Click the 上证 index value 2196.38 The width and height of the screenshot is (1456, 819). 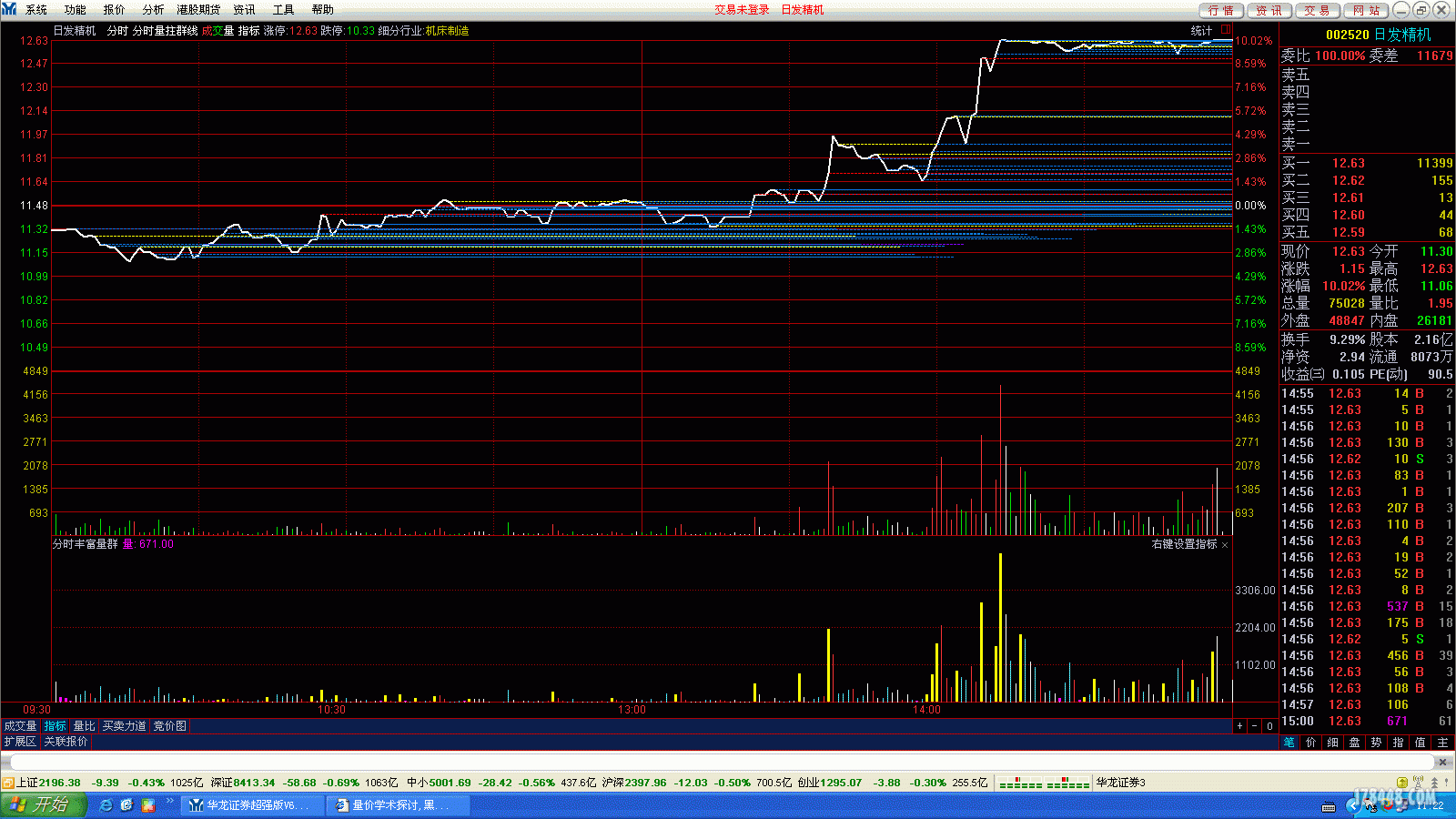coord(60,783)
